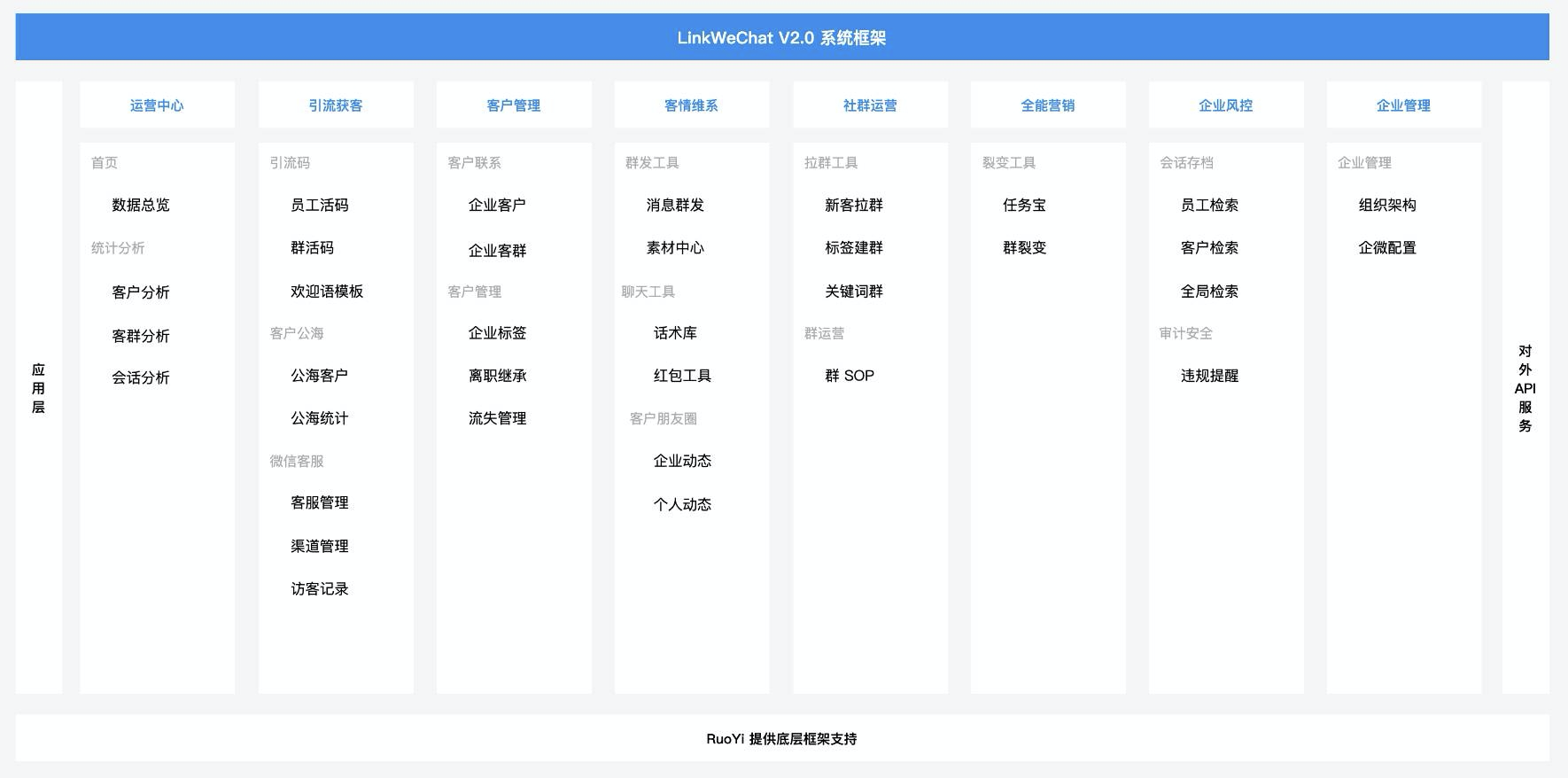
Task: Click the RuoYi 提供底层框架支持 bar
Action: point(782,738)
